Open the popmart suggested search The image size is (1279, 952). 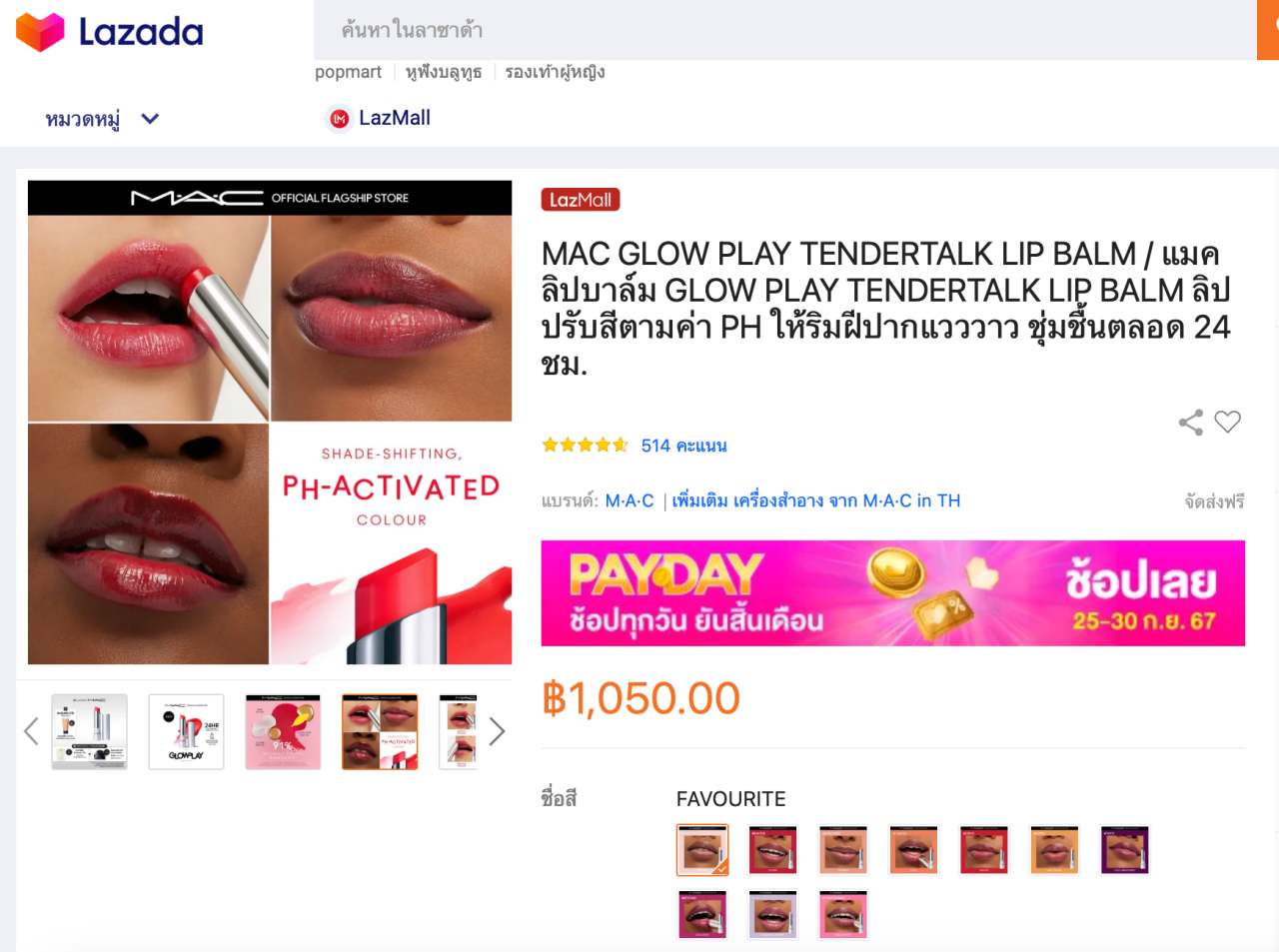(x=348, y=72)
